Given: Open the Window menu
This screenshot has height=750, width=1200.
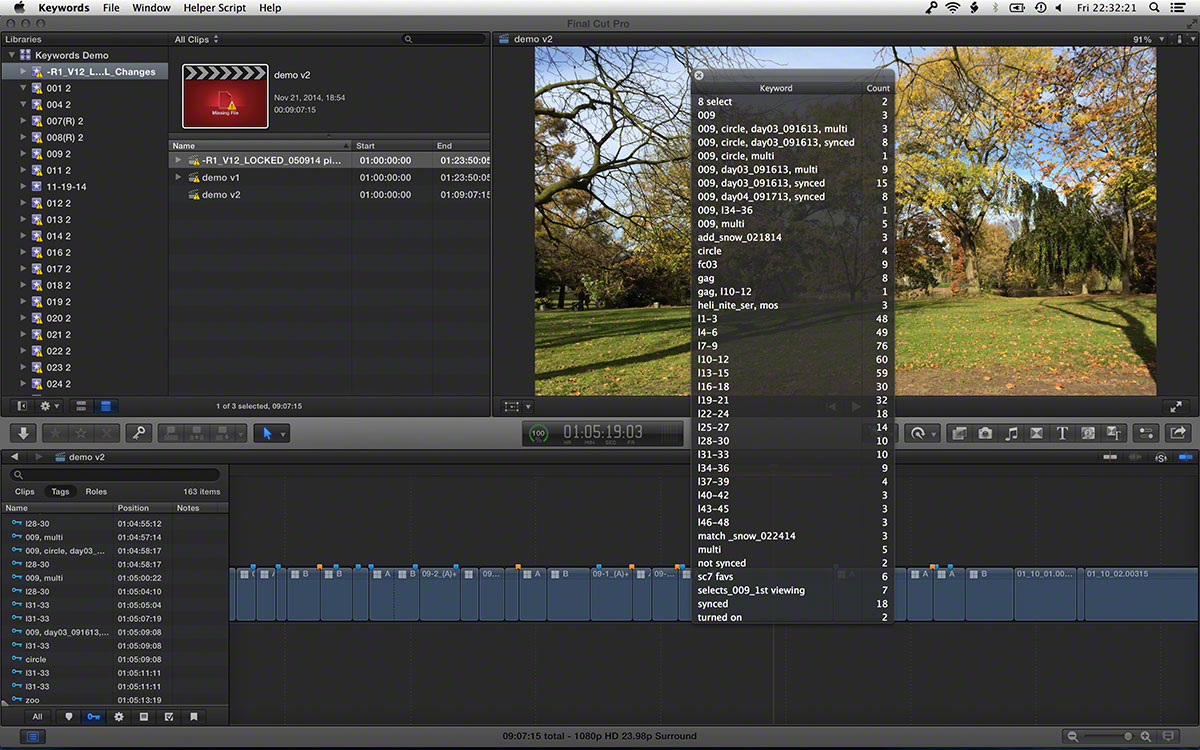Looking at the screenshot, I should coord(151,8).
